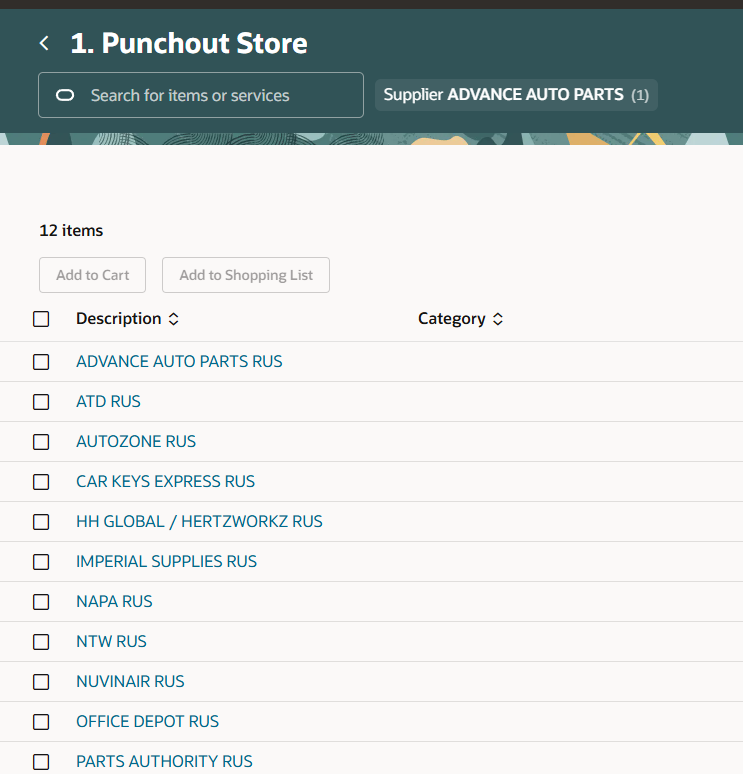Check the box for HH GLOBAL / HERTZWORKZ RUS

41,522
